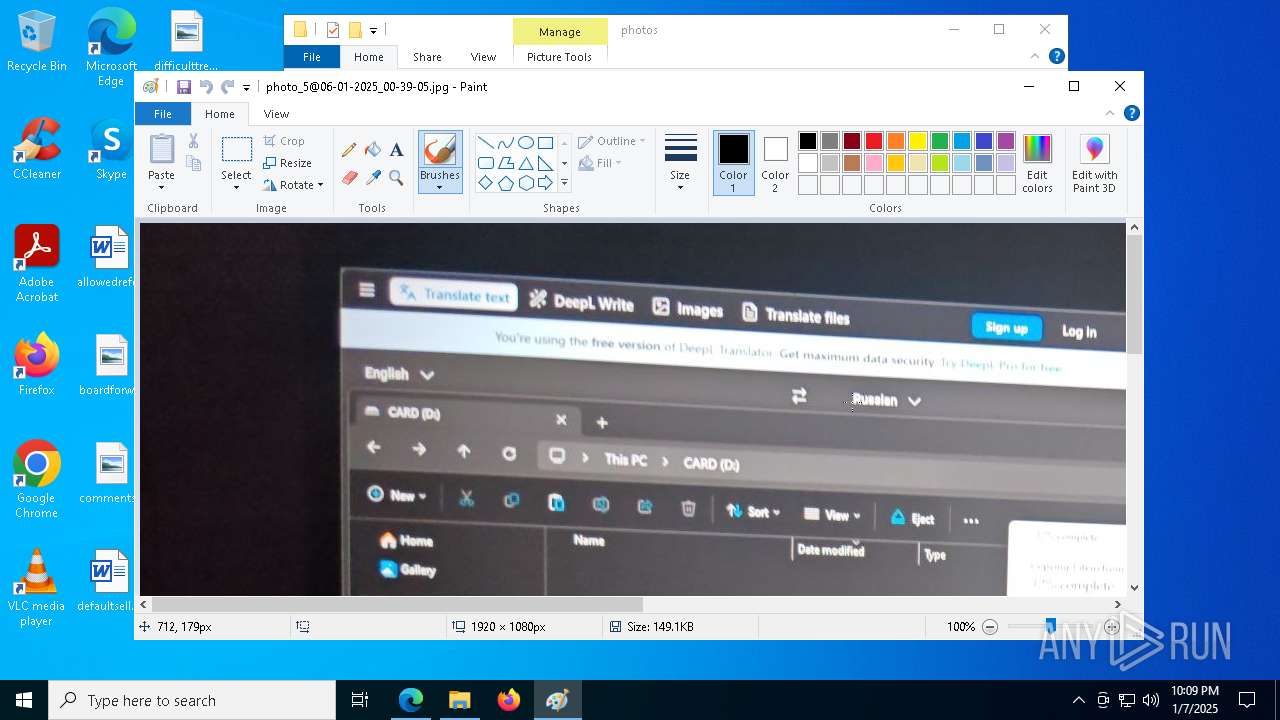Image resolution: width=1280 pixels, height=720 pixels.
Task: Click the Copy icon in Clipboard
Action: pyautogui.click(x=194, y=163)
